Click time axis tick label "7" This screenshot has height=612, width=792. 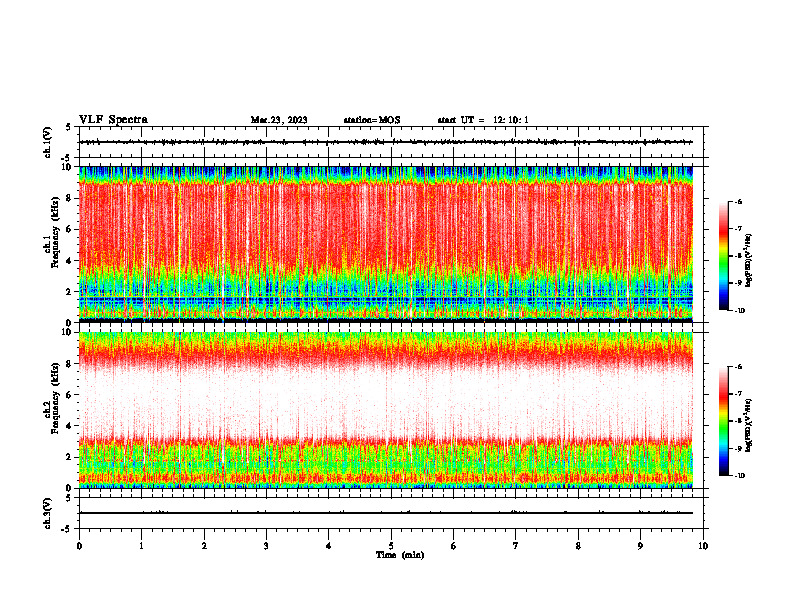point(516,546)
